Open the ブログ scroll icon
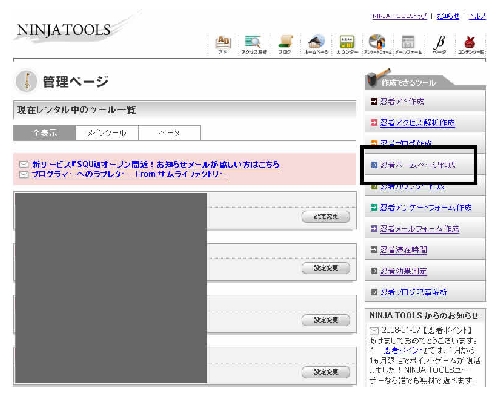The width and height of the screenshot is (500, 396). pos(285,44)
